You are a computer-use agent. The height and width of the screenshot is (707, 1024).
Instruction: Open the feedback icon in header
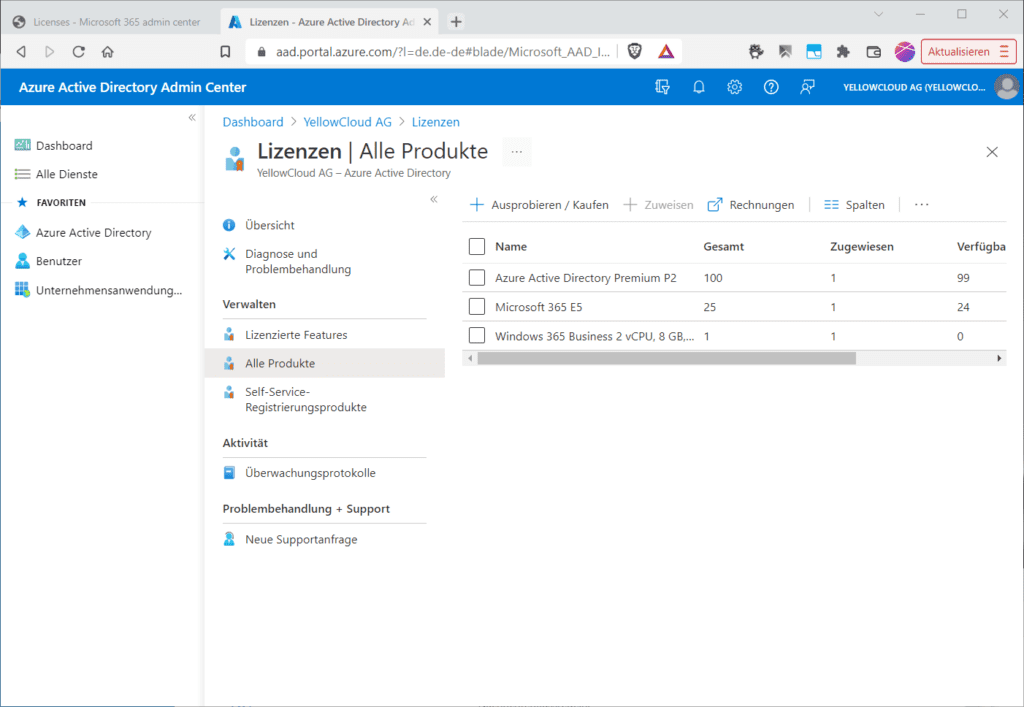coord(807,87)
